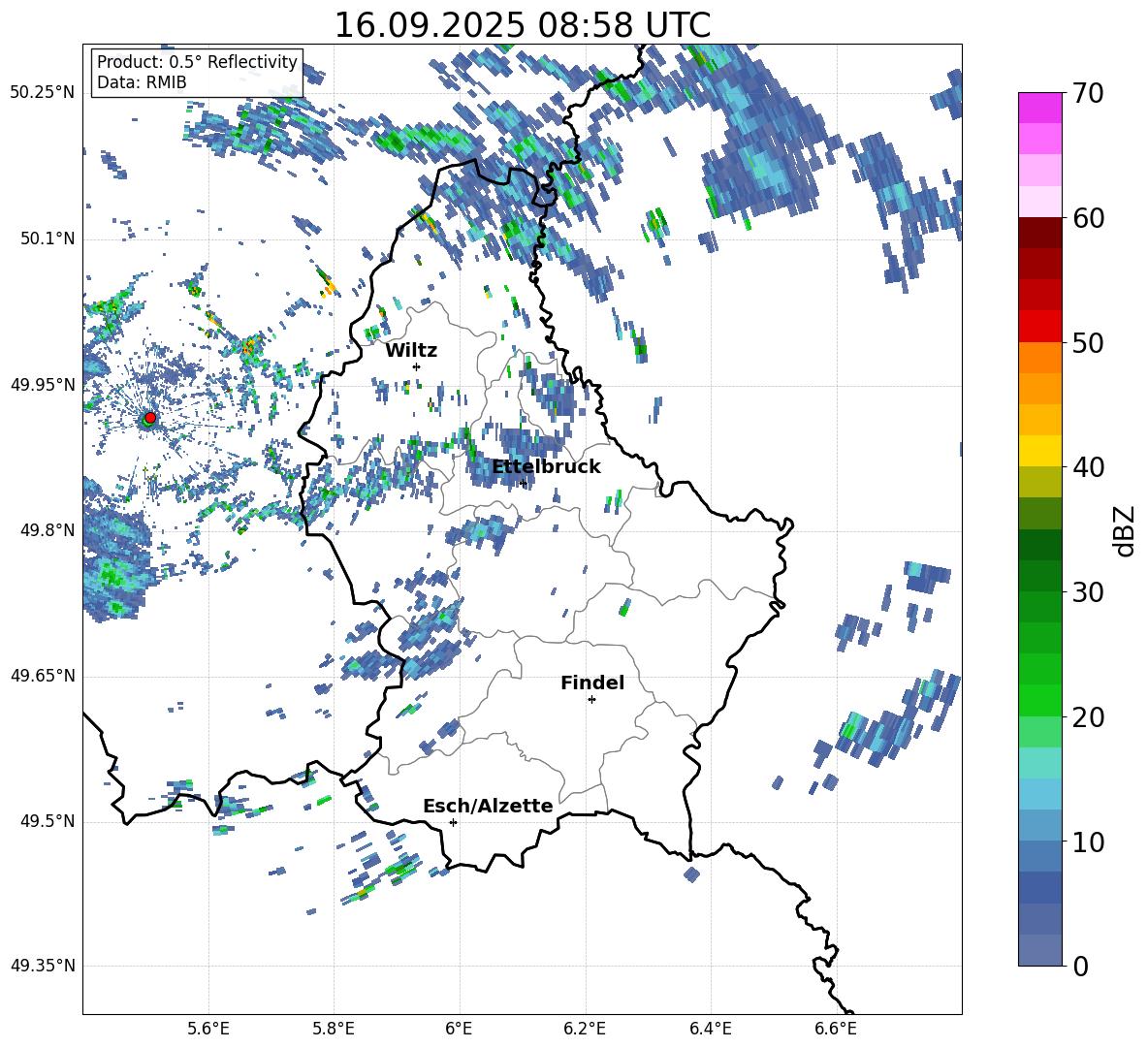This screenshot has height=1048, width=1148.
Task: Click the timestamp title 16.09.2025 08:58 UTC
Action: [522, 25]
